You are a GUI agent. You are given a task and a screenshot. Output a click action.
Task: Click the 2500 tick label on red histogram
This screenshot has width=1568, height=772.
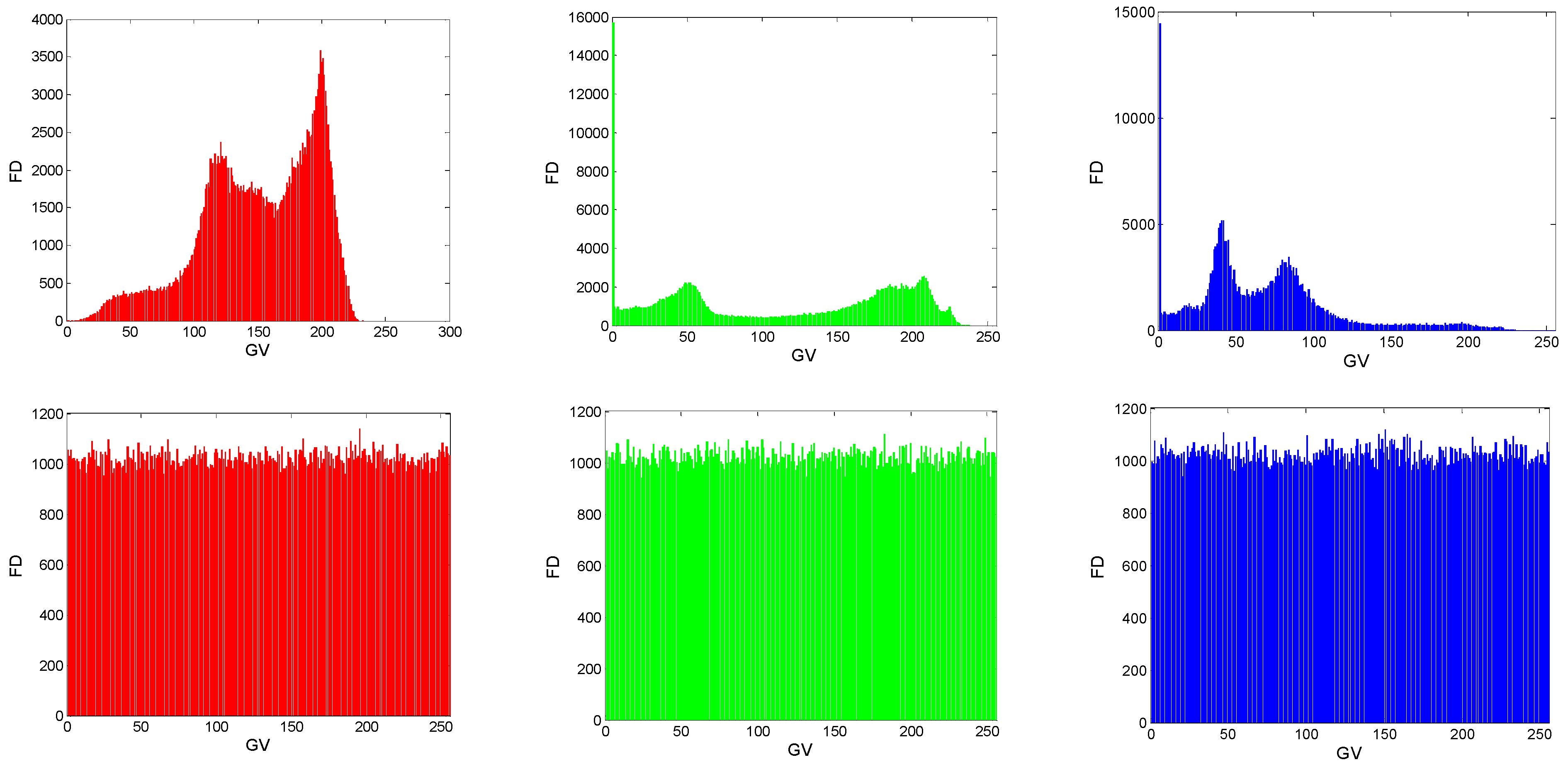tap(47, 132)
